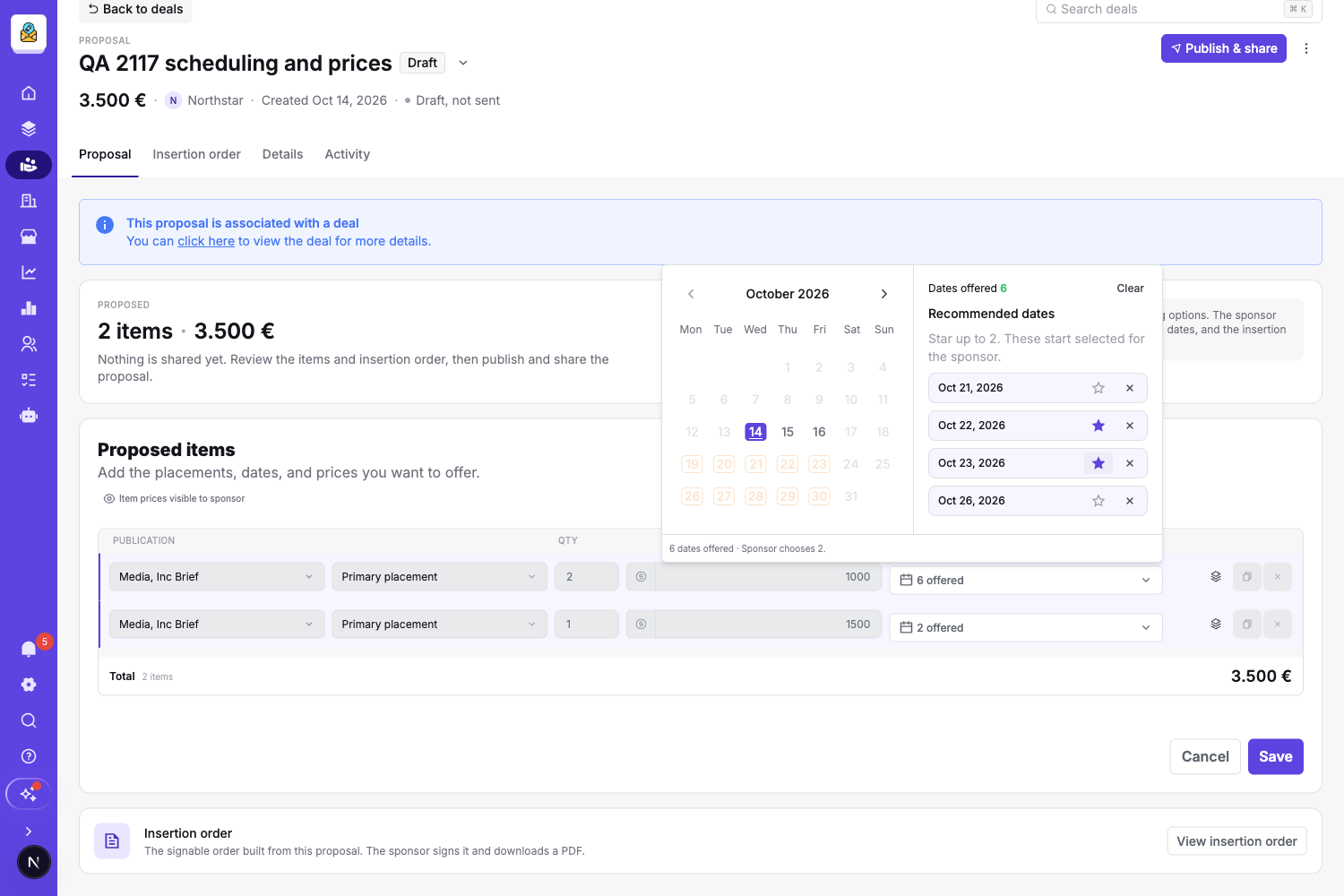Screen dimensions: 1344x896
Task: Open the settings gear in the sidebar
Action: tap(29, 685)
